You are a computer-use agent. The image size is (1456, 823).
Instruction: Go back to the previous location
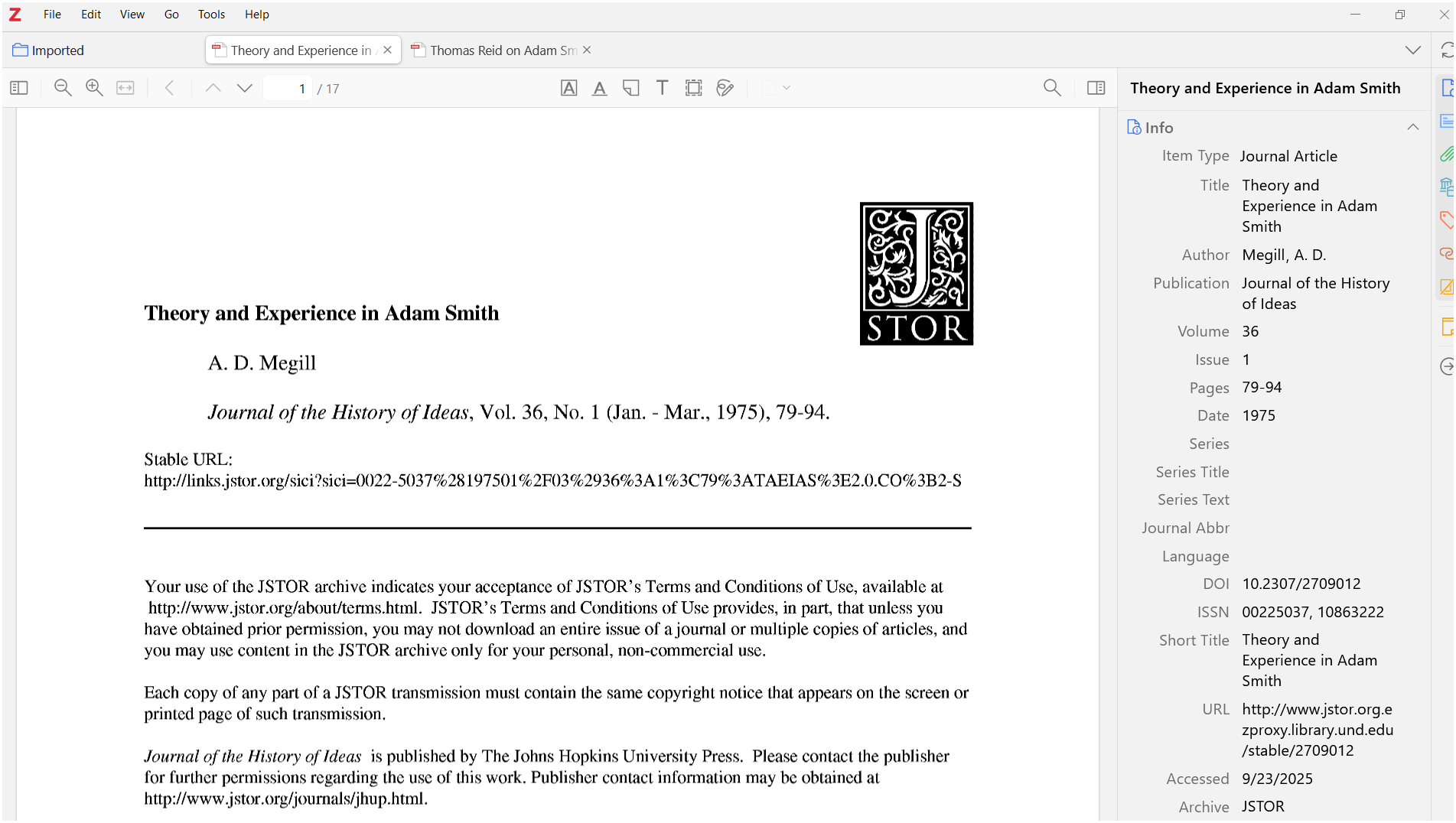(170, 88)
